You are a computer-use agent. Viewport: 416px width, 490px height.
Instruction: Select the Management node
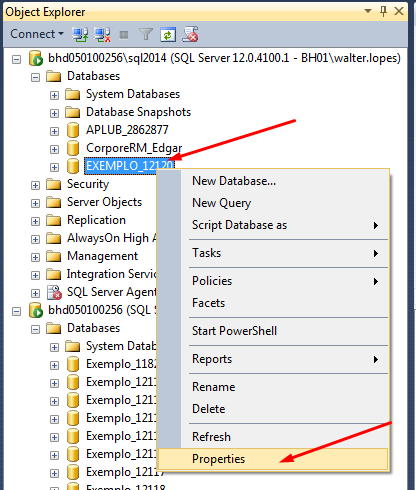102,256
